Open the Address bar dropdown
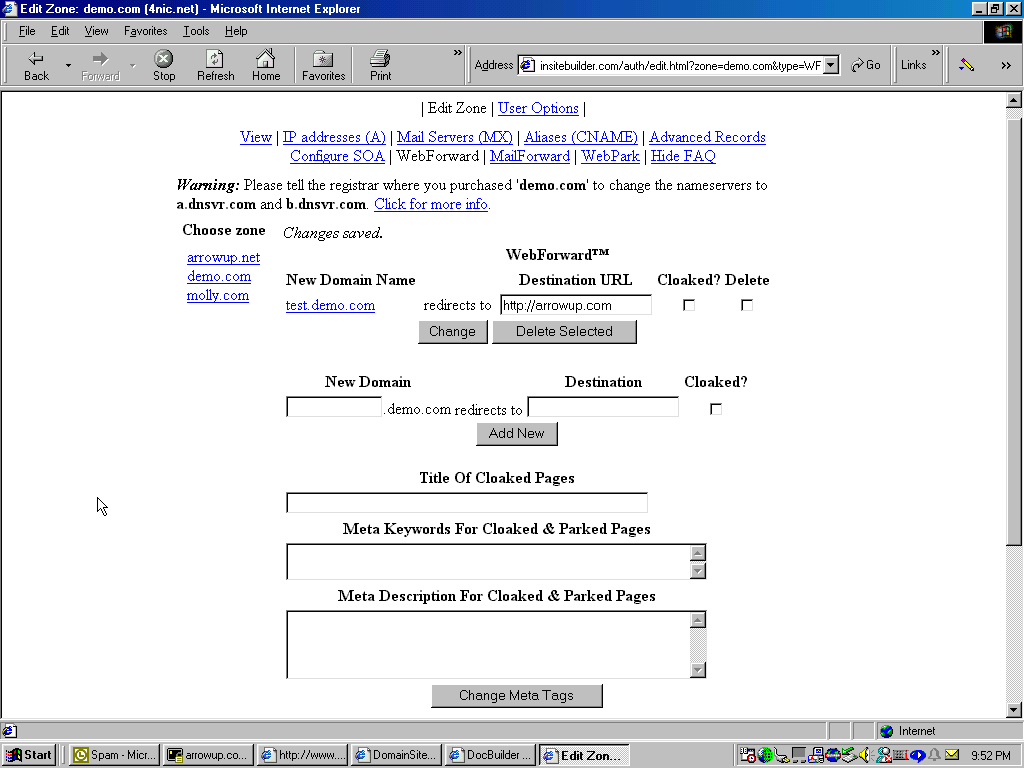Viewport: 1024px width, 768px height. pos(831,65)
